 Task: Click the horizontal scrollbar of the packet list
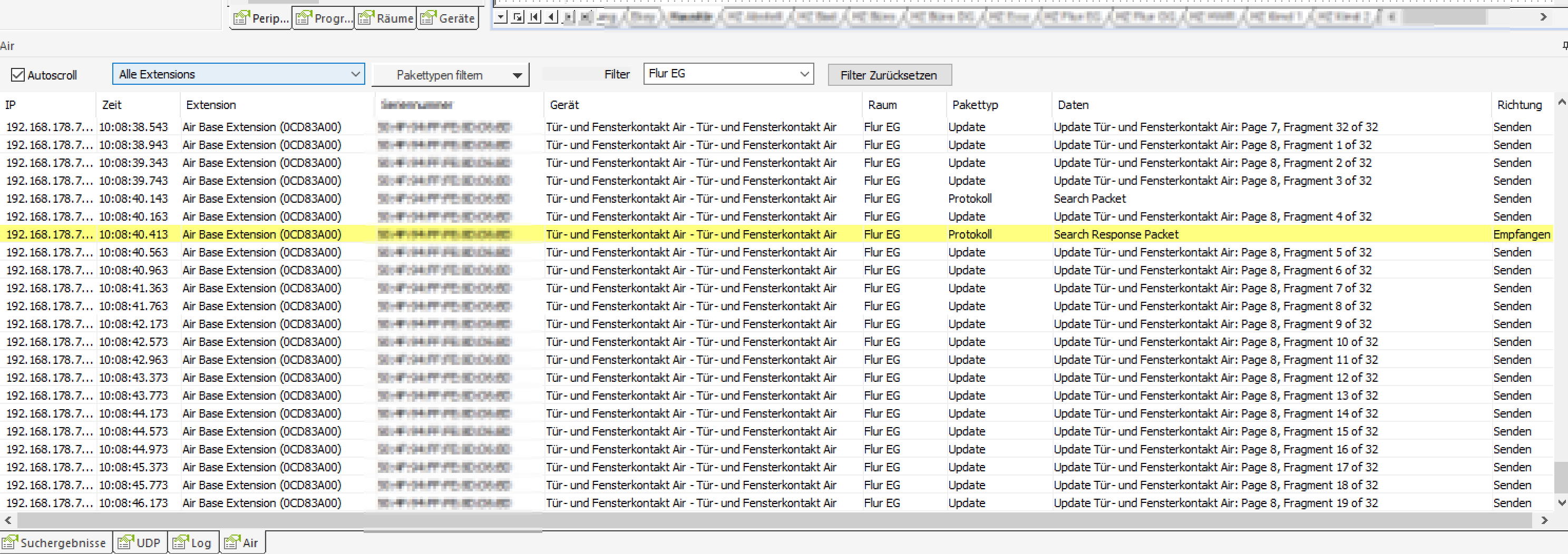[x=773, y=520]
